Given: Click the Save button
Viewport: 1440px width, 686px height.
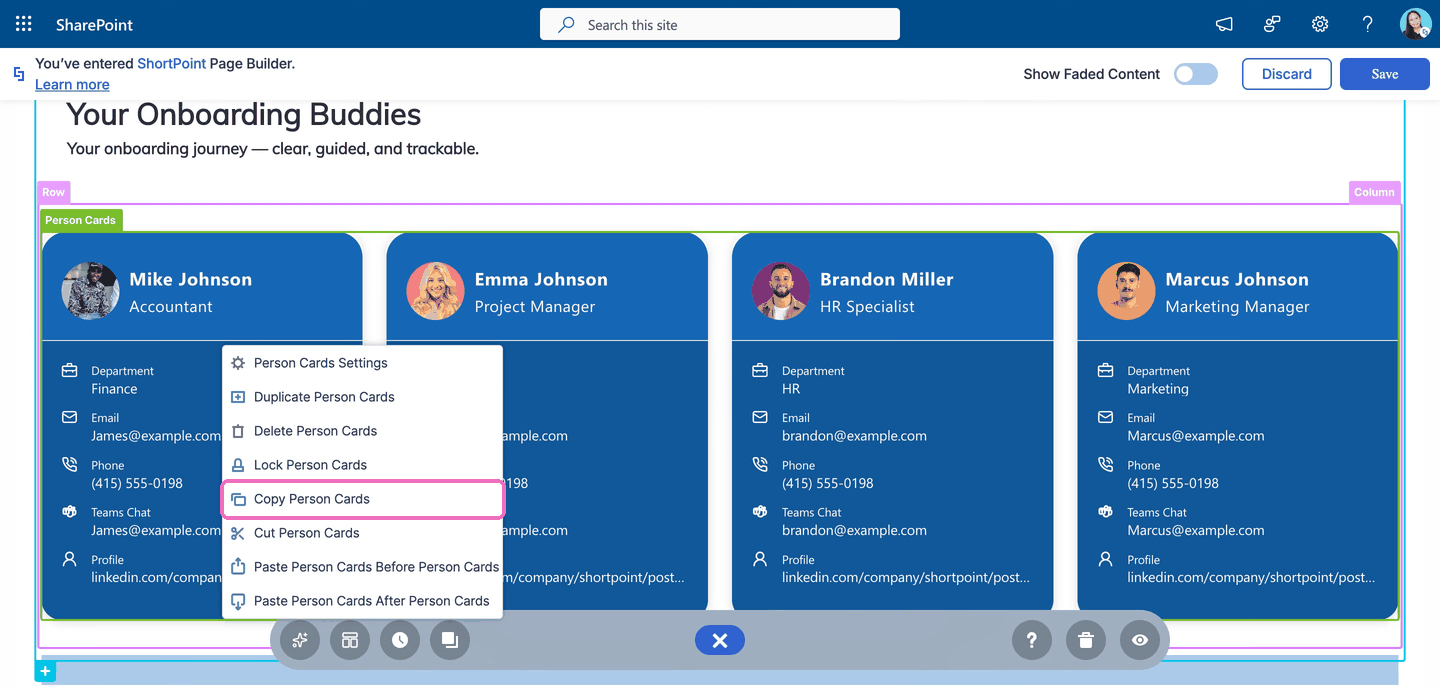Looking at the screenshot, I should [x=1385, y=74].
